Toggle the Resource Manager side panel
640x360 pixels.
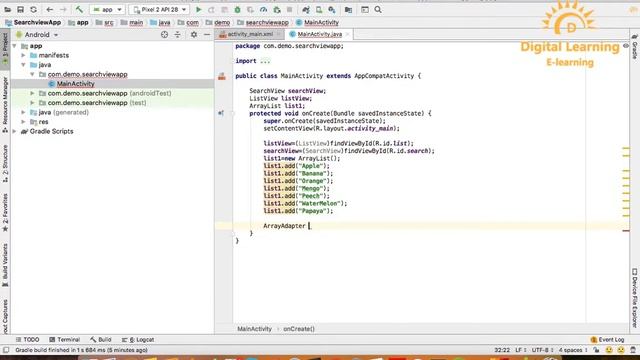click(x=5, y=104)
